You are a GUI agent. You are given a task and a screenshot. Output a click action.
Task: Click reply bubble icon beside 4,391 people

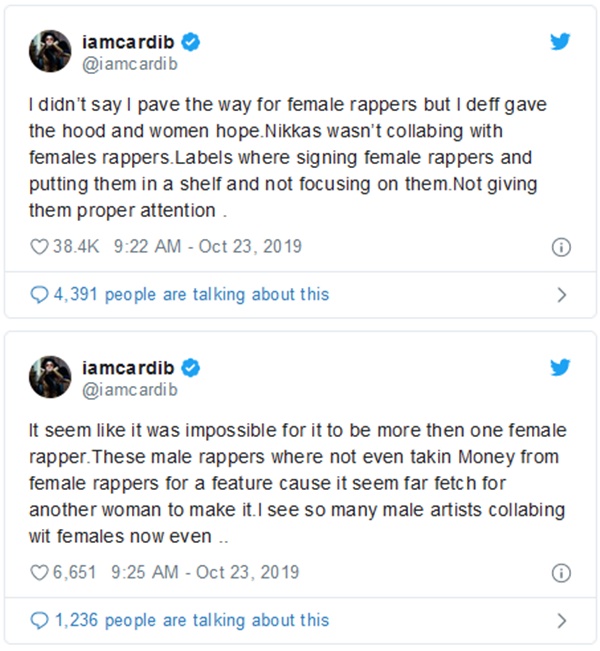[39, 294]
